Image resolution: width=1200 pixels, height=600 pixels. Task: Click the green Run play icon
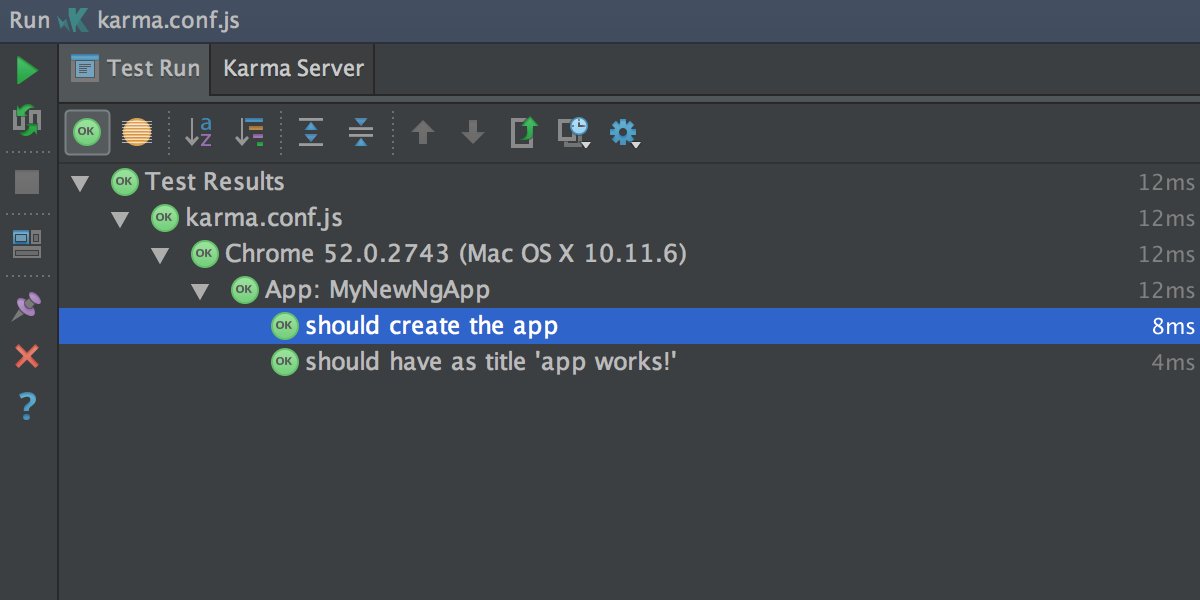coord(27,71)
